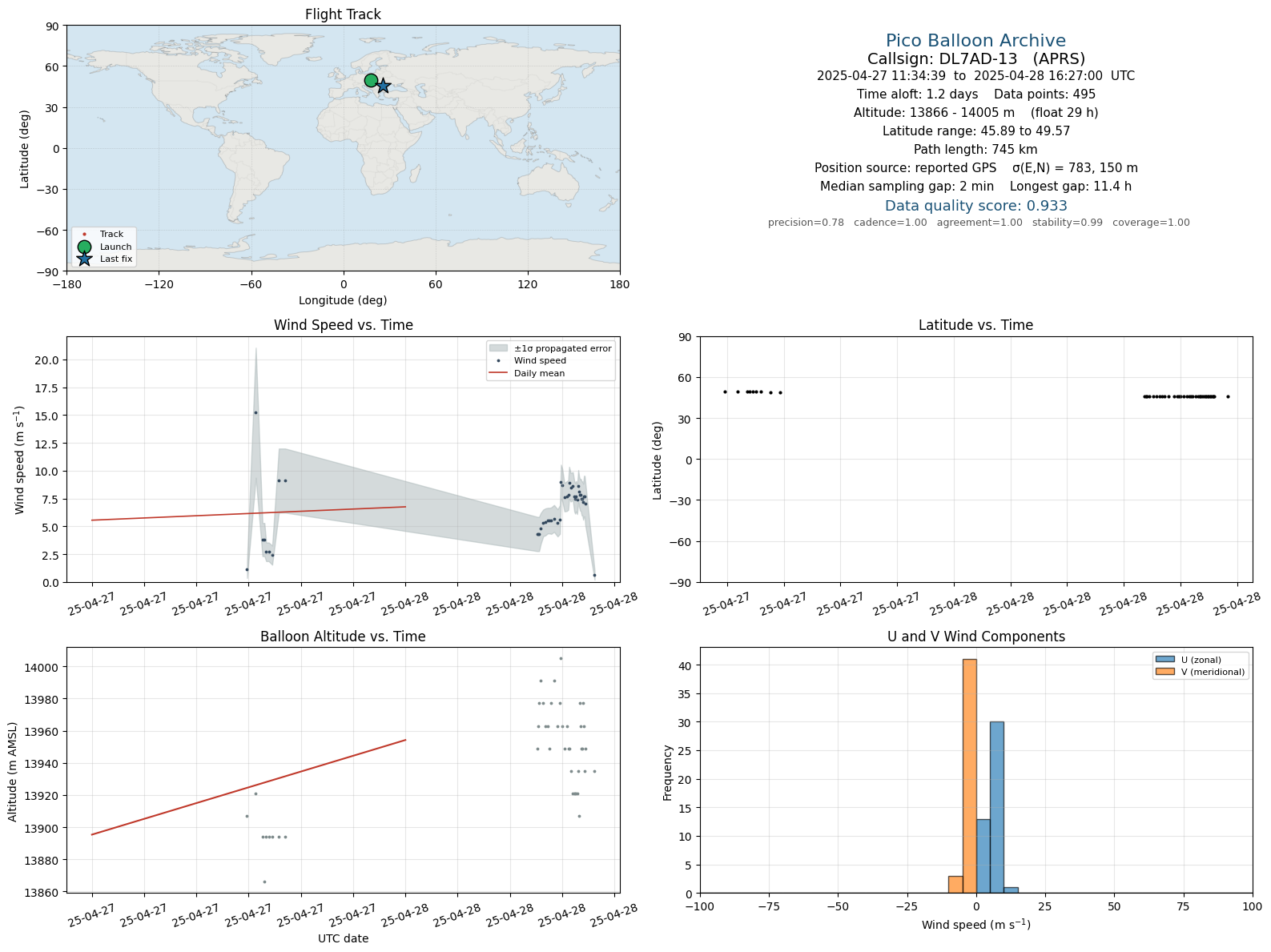Click the Data quality score: 0.933 text
Viewport: 1271px width, 952px height.
(975, 206)
